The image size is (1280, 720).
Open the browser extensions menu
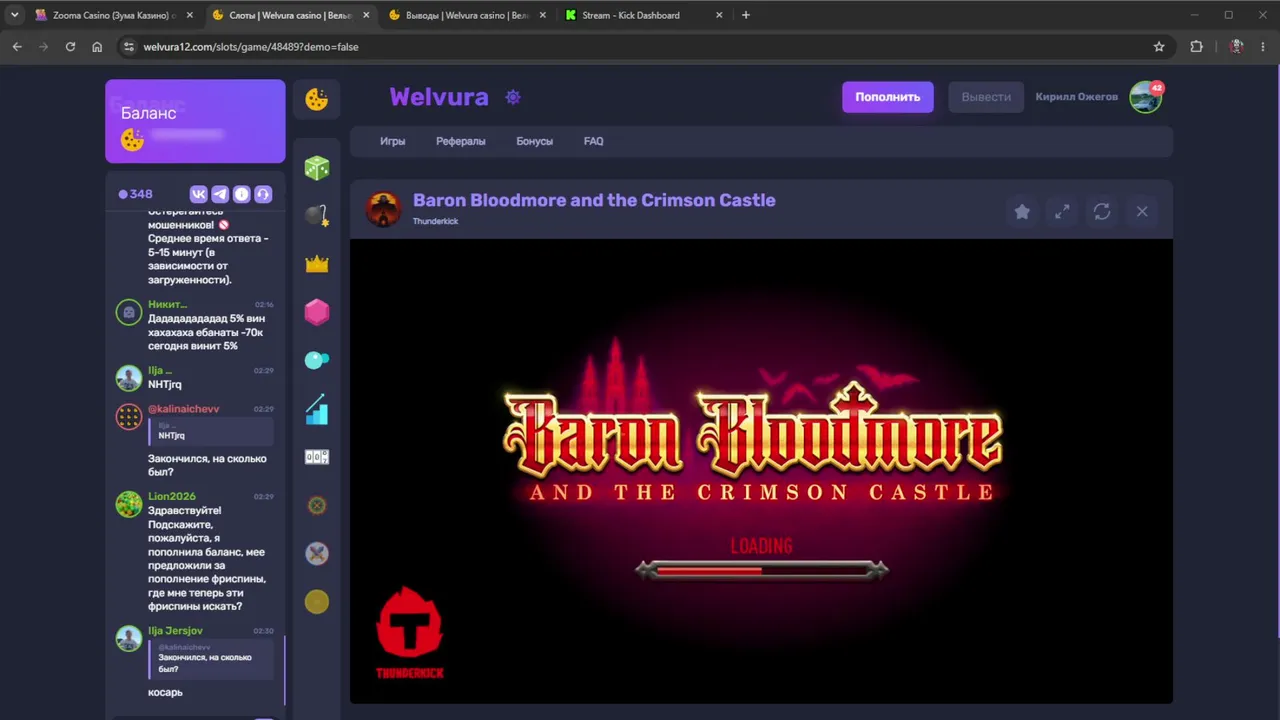coord(1196,47)
